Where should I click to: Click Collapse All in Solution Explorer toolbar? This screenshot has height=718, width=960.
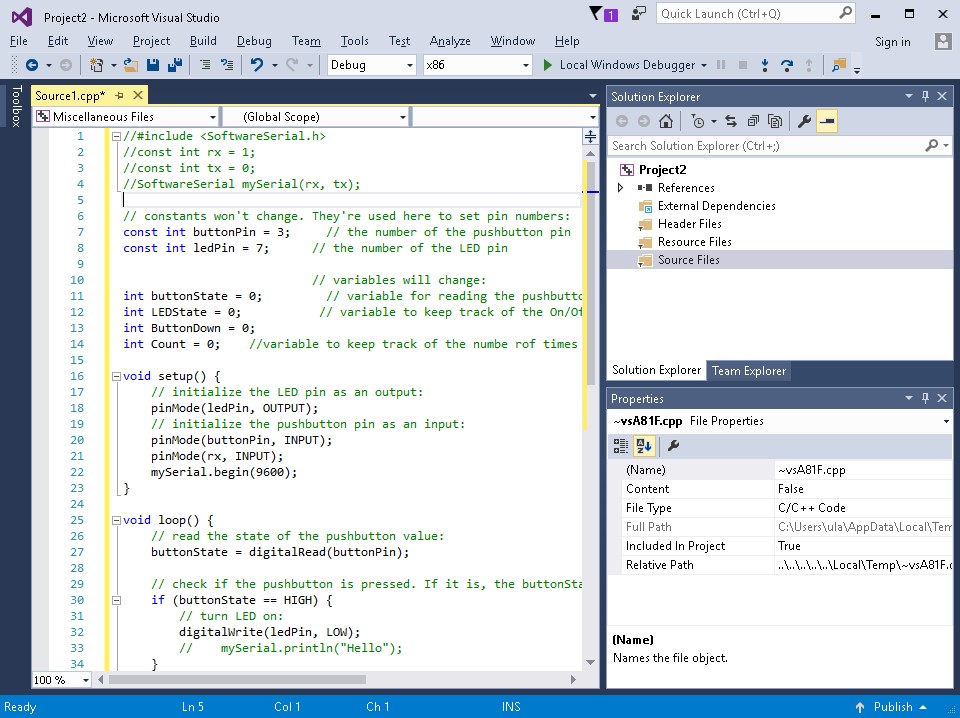pyautogui.click(x=753, y=121)
